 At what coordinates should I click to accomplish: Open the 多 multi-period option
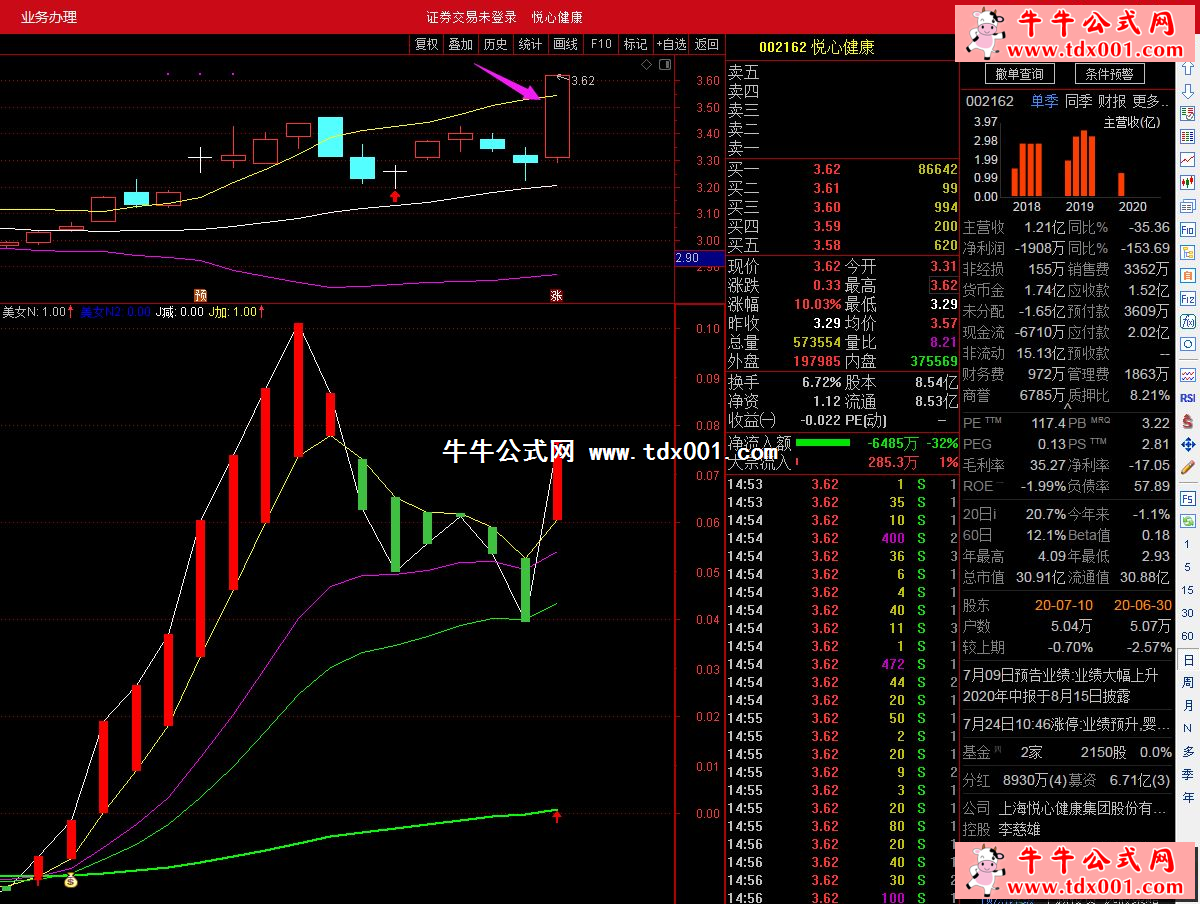(1188, 752)
